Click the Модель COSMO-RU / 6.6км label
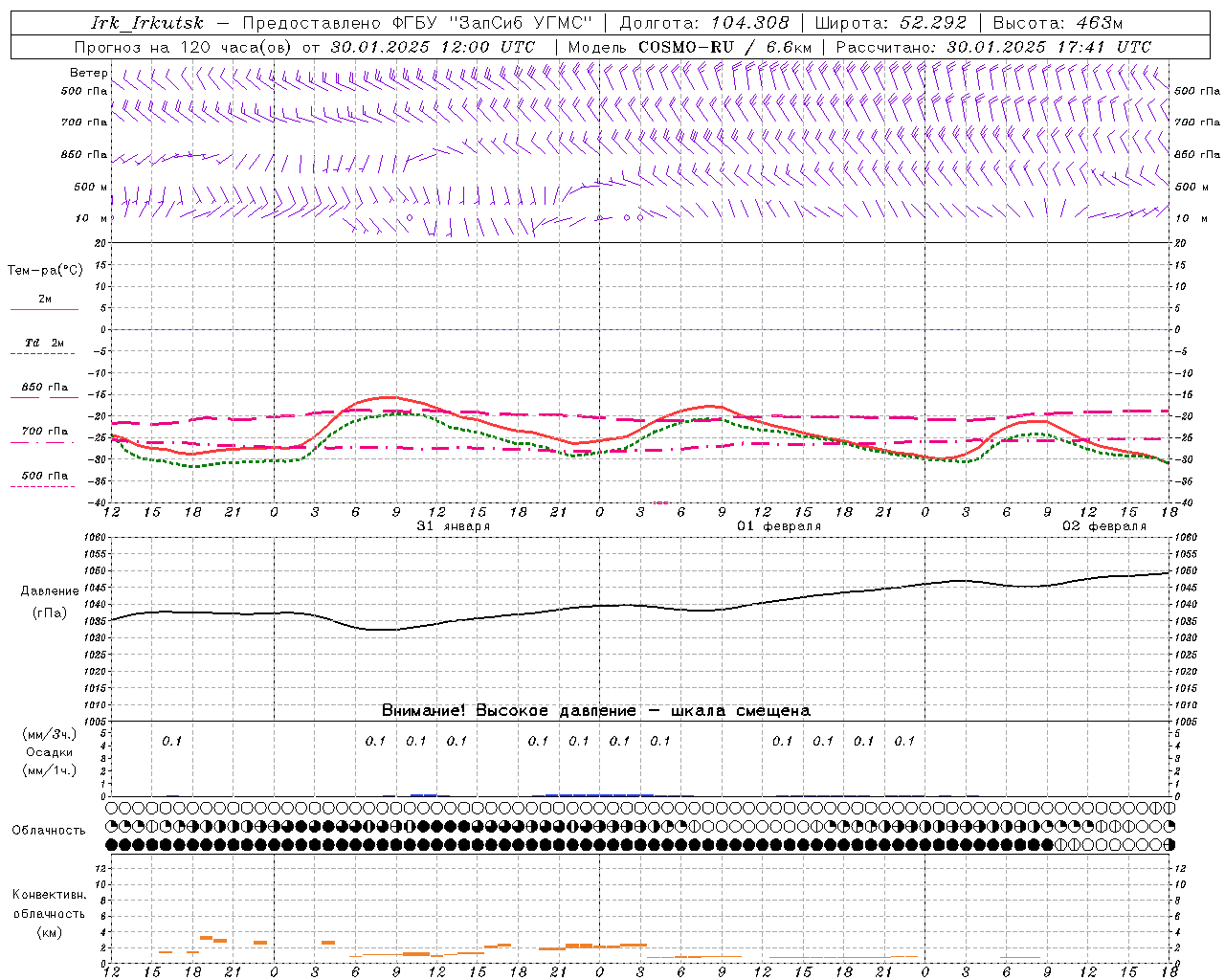 (690, 47)
